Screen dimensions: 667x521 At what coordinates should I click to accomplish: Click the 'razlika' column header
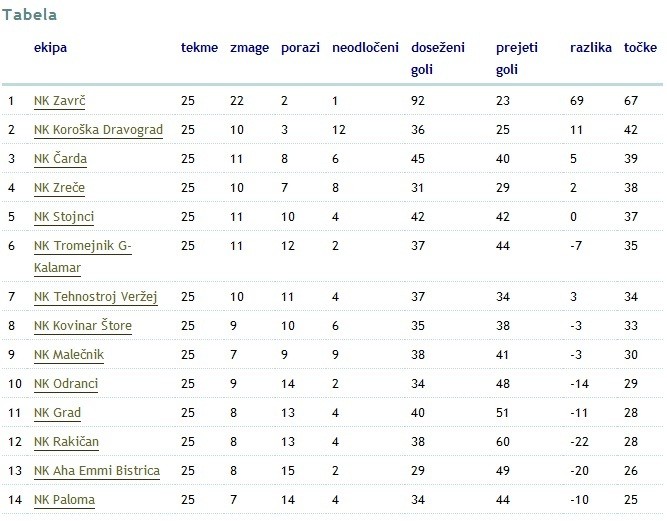590,47
